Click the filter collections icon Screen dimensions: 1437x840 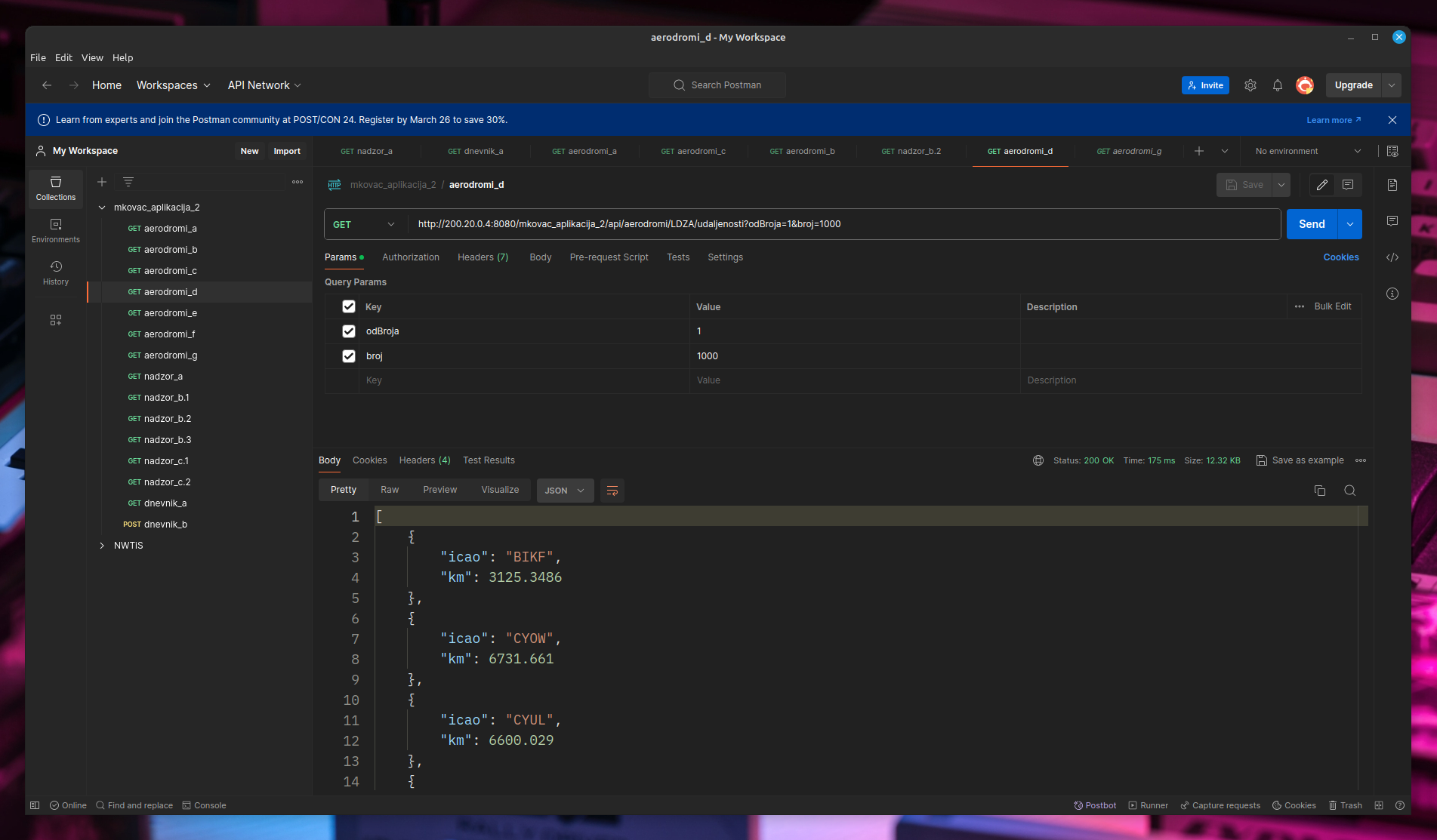pos(128,182)
